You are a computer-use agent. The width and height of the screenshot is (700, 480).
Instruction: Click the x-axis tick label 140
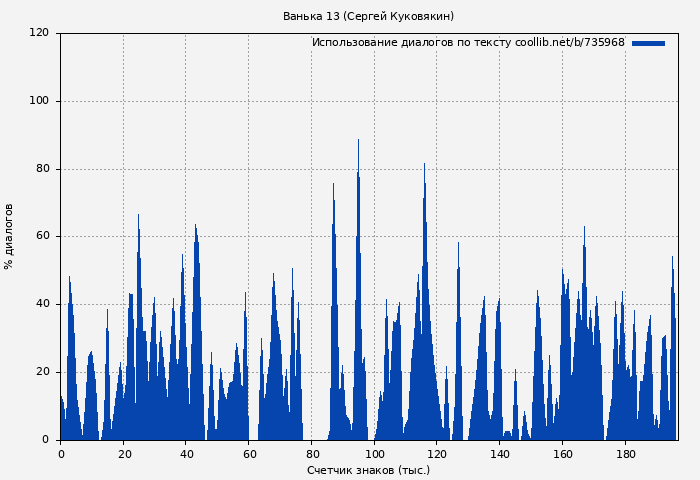pos(500,454)
